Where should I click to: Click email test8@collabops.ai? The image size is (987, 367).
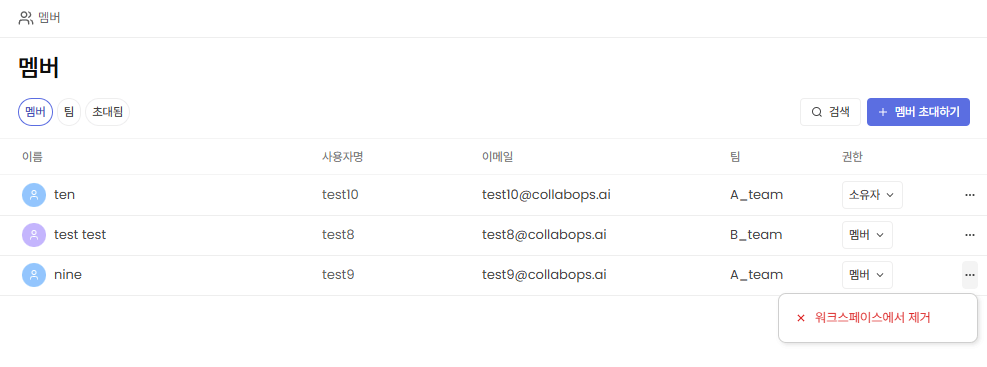coord(544,235)
